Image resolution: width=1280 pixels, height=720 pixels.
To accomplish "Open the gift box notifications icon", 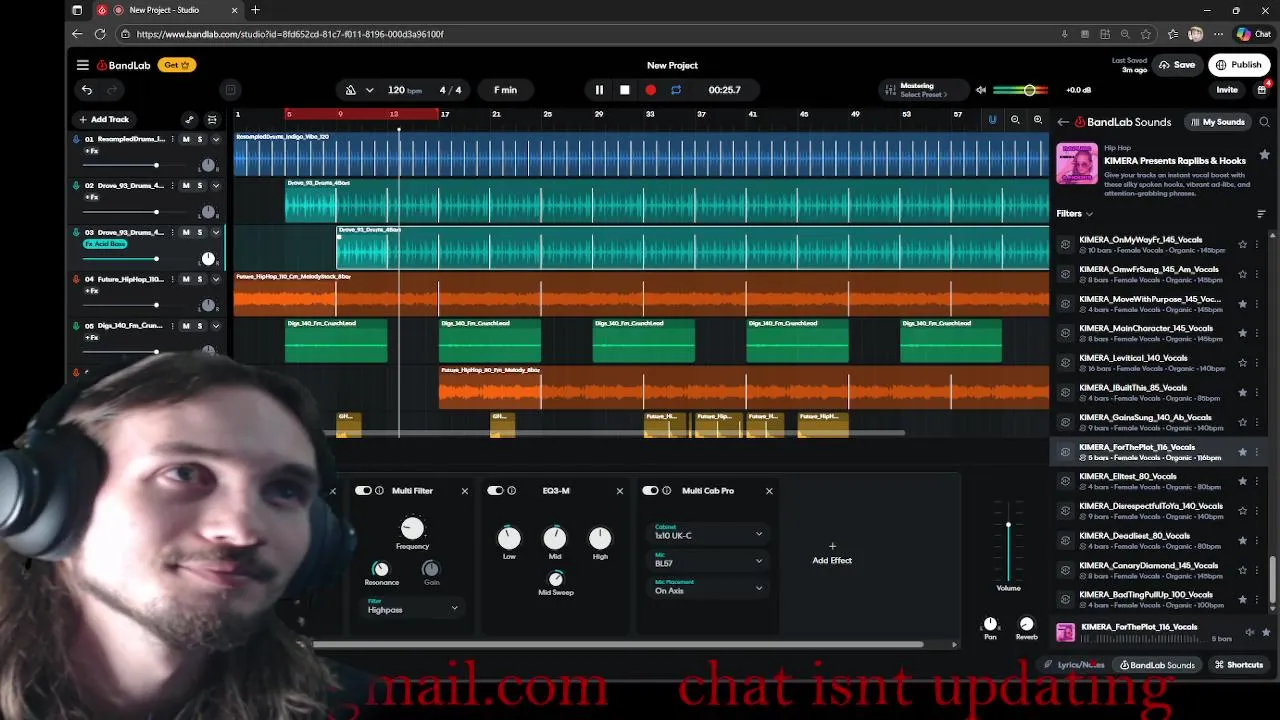I will (x=1262, y=90).
